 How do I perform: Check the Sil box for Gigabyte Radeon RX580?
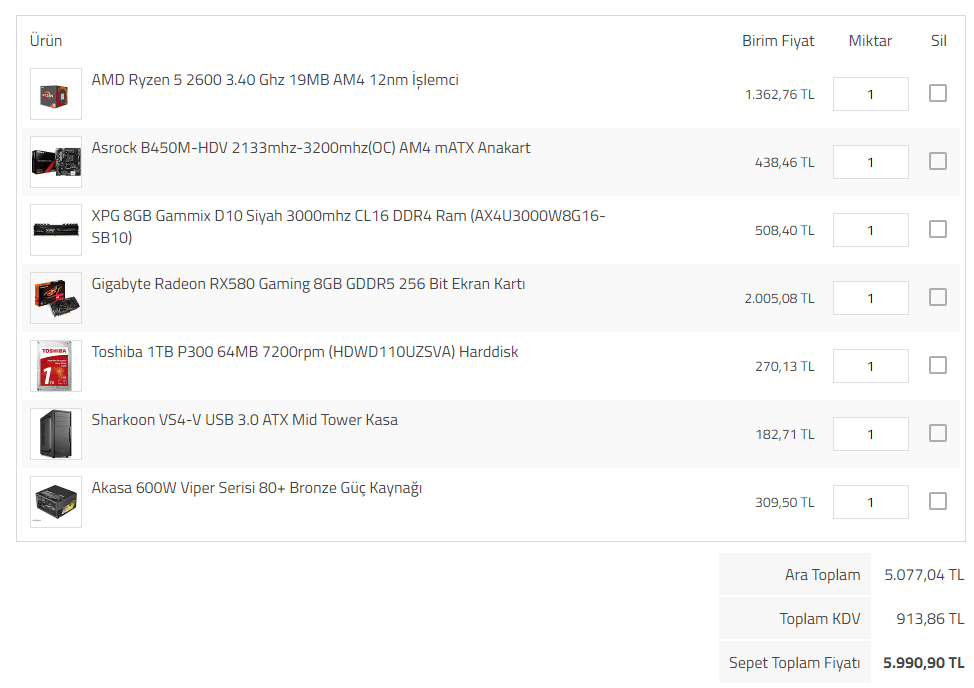click(x=938, y=297)
